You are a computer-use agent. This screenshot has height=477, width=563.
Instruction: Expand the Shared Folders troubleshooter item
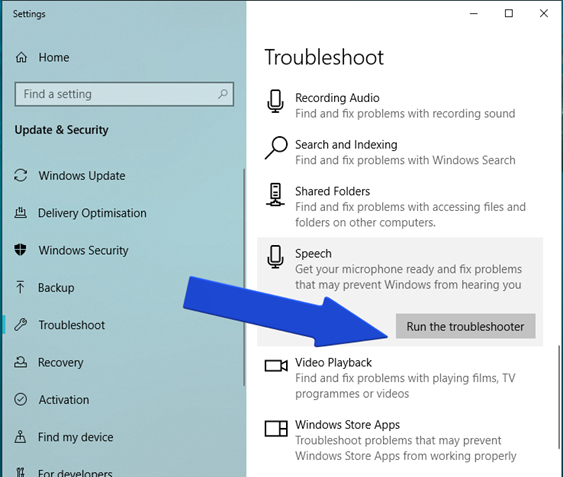pos(400,207)
